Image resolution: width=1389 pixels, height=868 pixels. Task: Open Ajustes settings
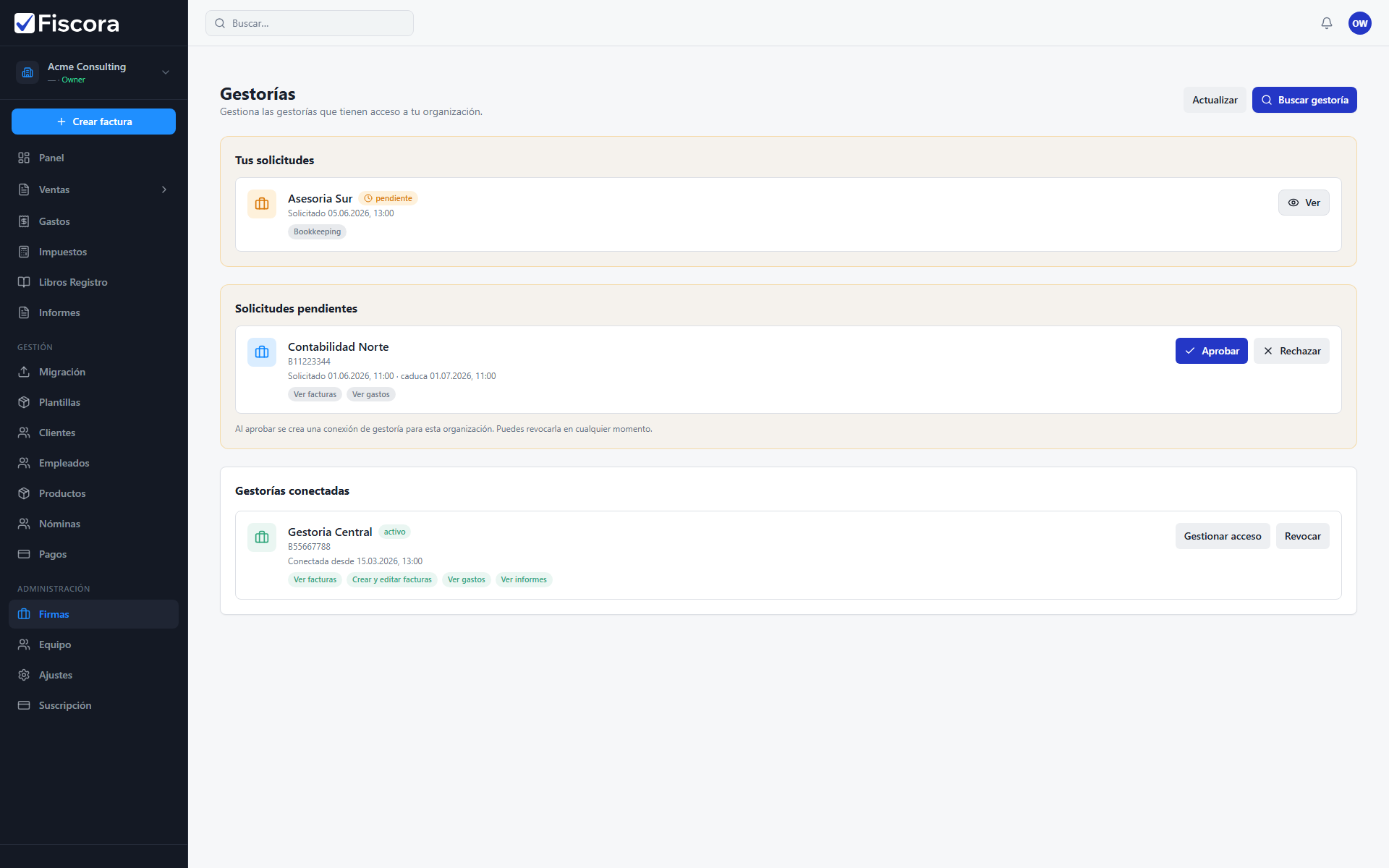[93, 675]
